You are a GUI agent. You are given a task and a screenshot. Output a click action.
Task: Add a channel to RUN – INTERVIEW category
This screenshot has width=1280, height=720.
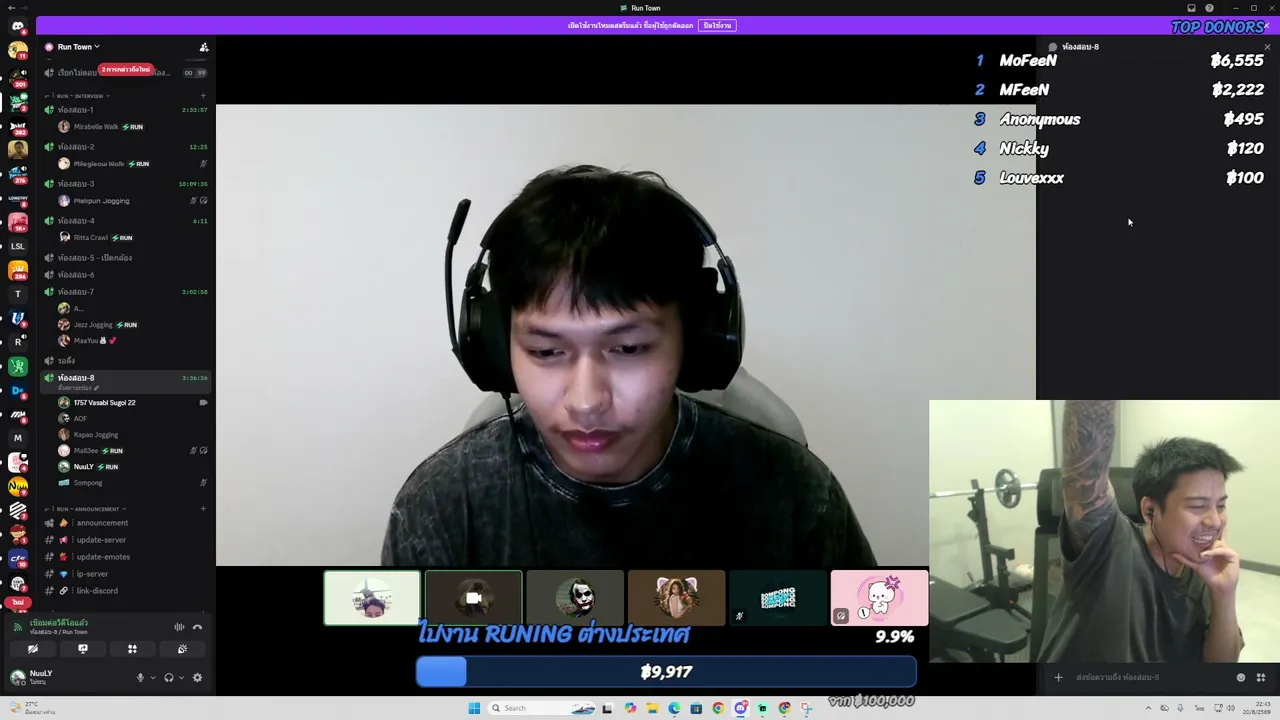click(203, 96)
